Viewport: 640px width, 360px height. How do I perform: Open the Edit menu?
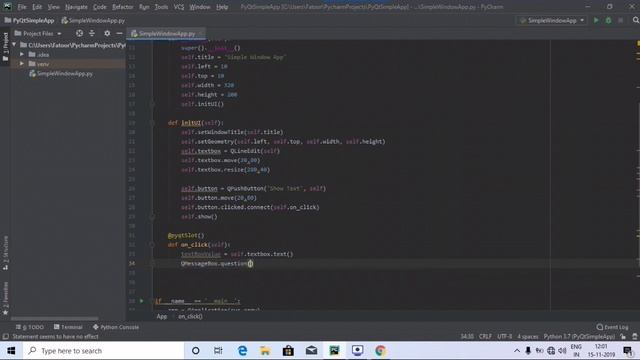pos(37,7)
